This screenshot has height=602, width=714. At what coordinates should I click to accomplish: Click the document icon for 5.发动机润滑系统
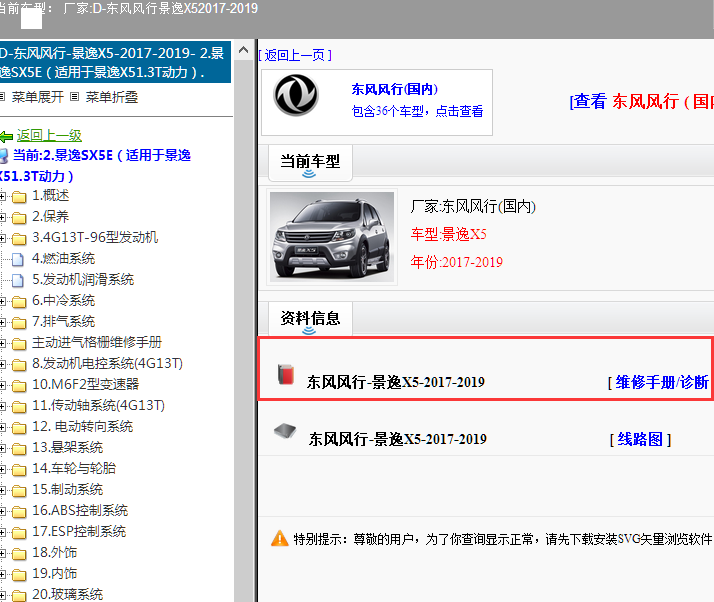pos(18,281)
